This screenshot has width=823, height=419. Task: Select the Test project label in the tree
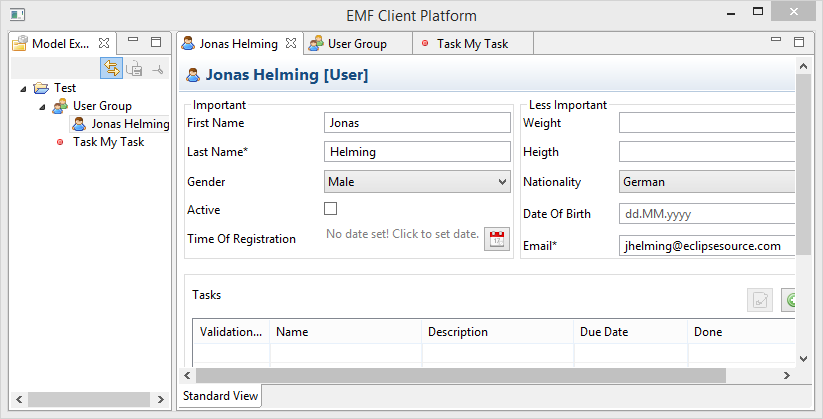tap(65, 88)
